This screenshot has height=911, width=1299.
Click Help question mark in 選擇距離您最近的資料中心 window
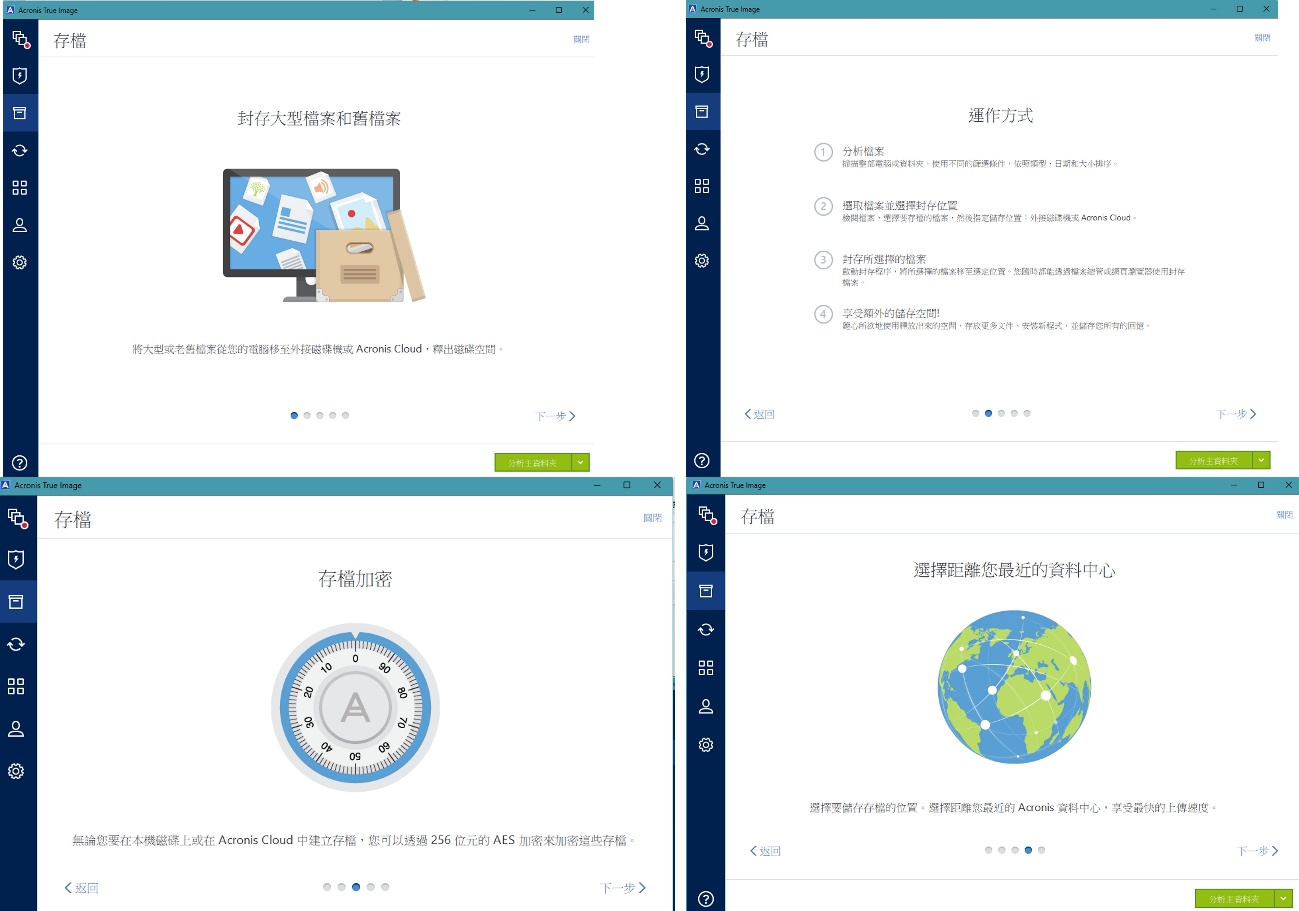pos(706,899)
